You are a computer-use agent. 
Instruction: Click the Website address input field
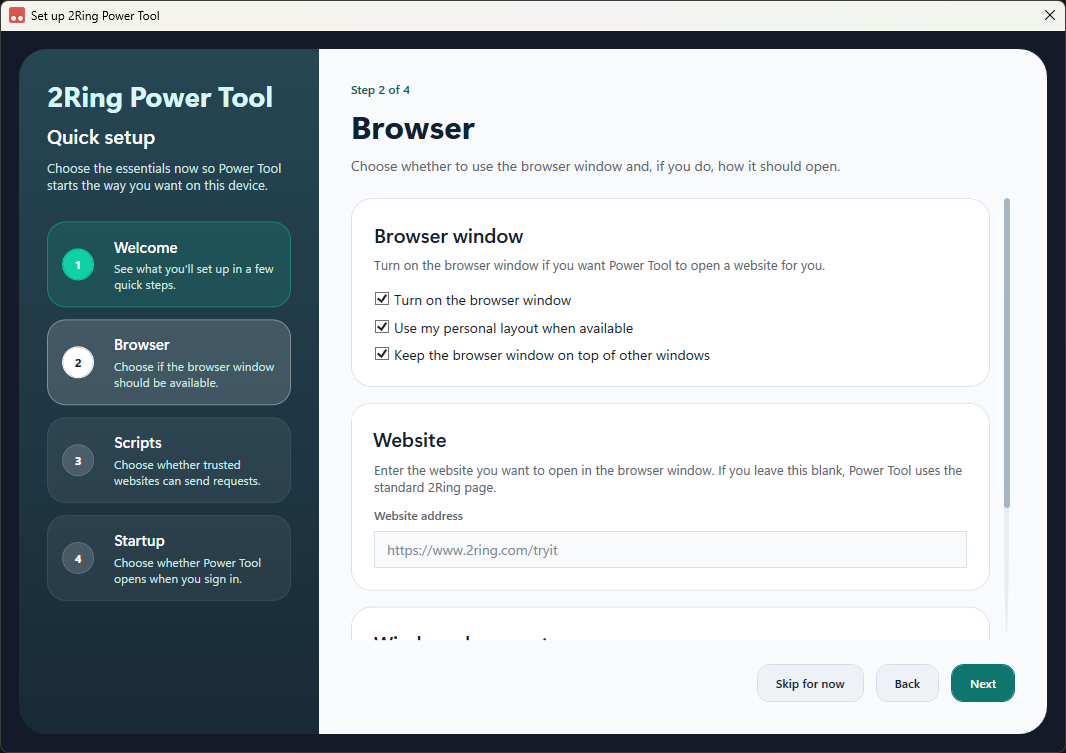click(x=670, y=550)
